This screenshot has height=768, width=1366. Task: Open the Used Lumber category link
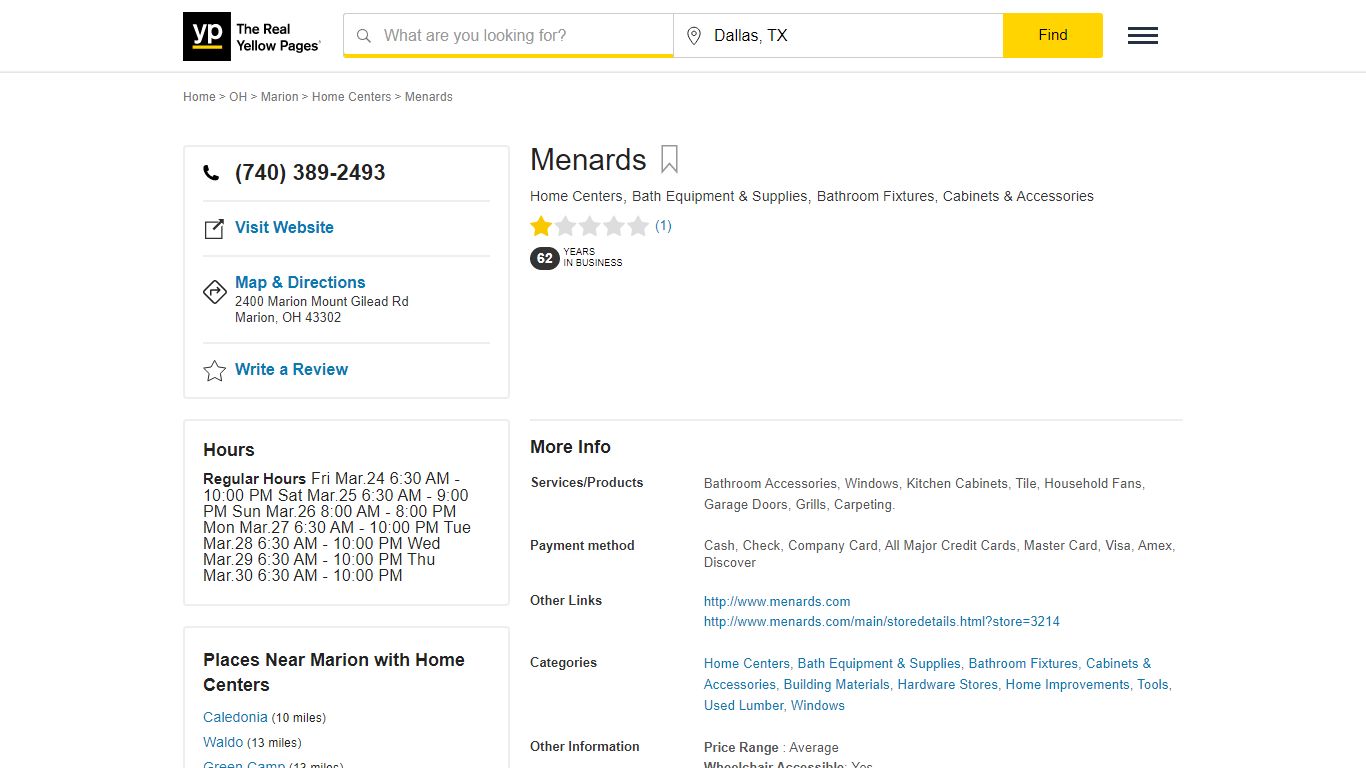click(x=743, y=706)
